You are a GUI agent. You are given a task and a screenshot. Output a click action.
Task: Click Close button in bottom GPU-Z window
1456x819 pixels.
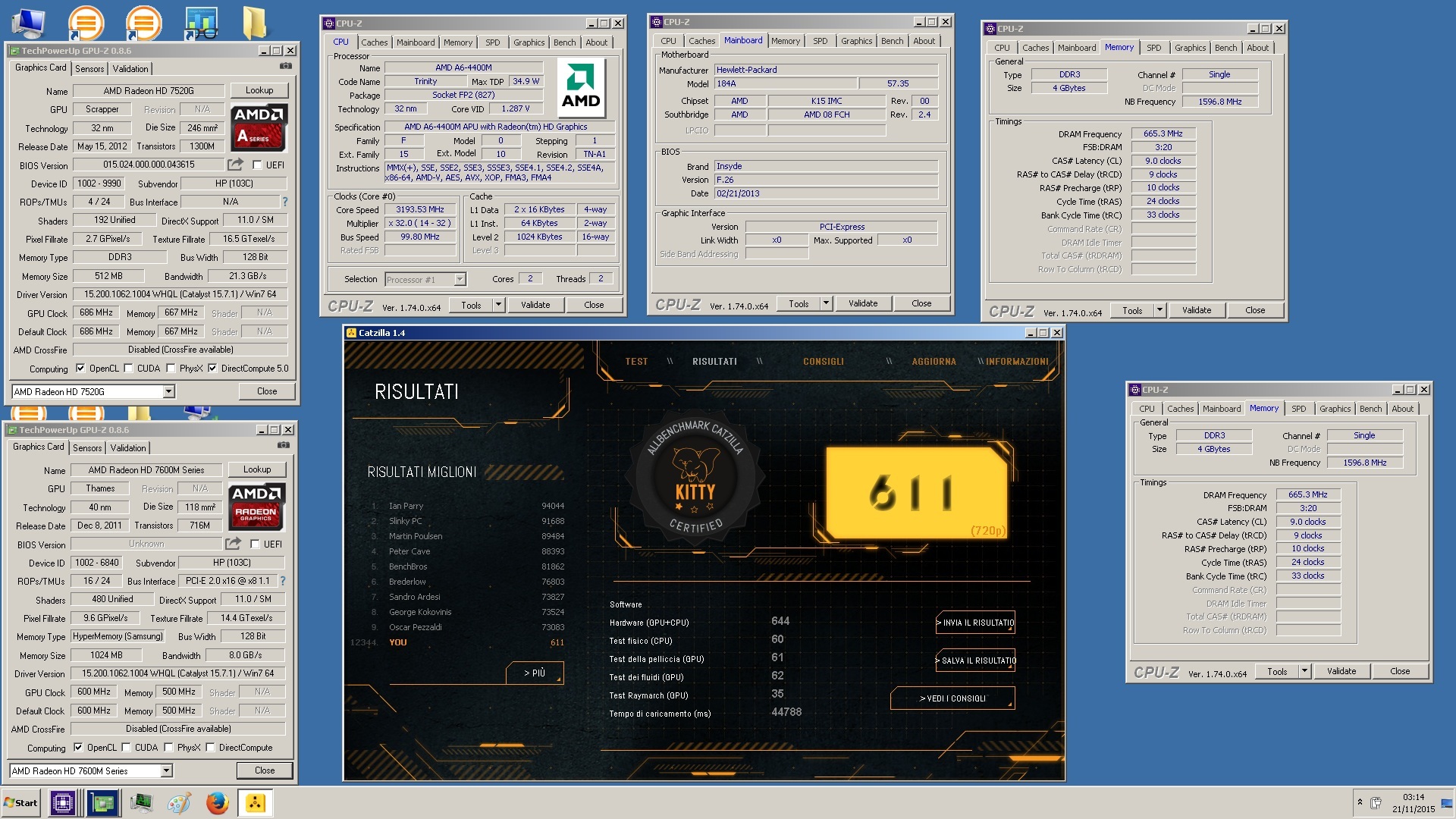(265, 770)
